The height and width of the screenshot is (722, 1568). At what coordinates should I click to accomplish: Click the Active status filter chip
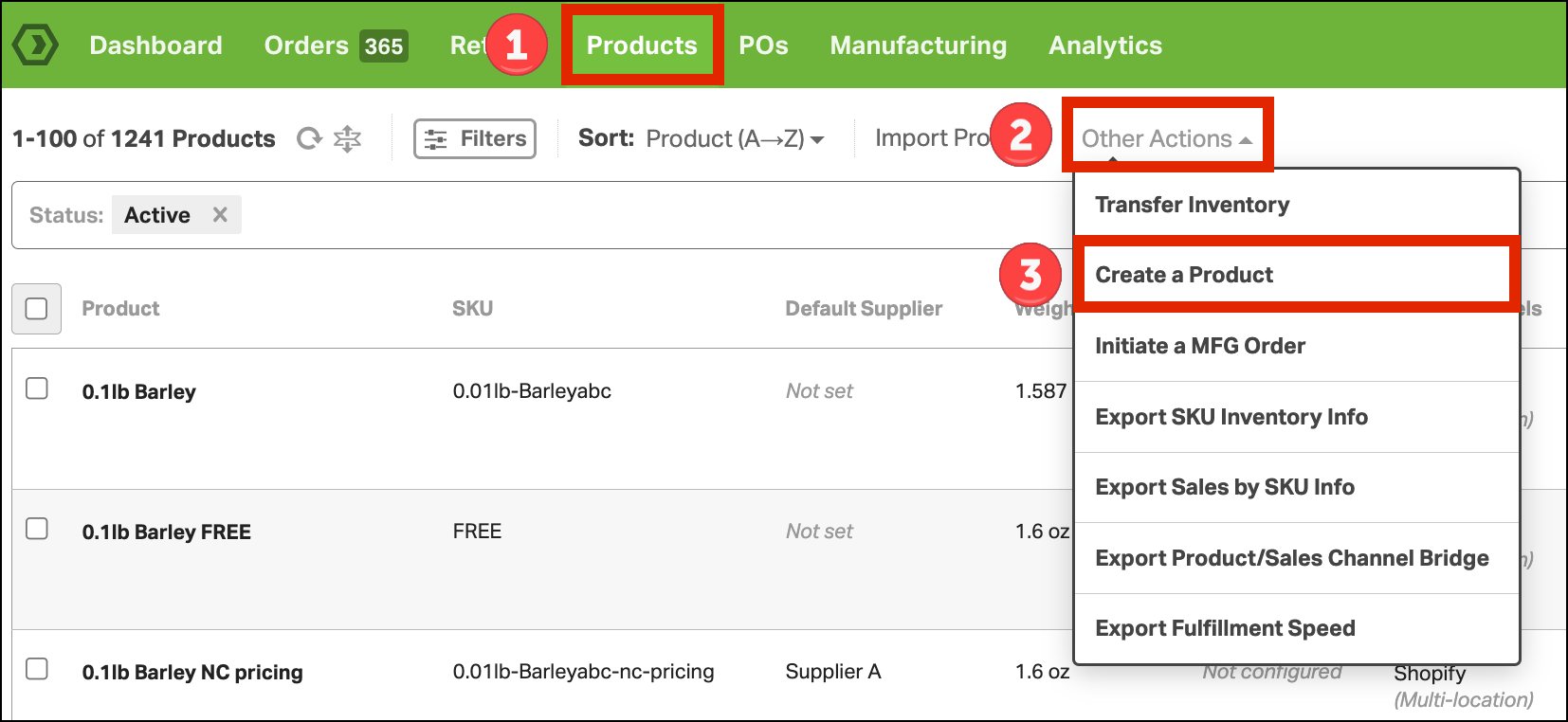[x=176, y=215]
